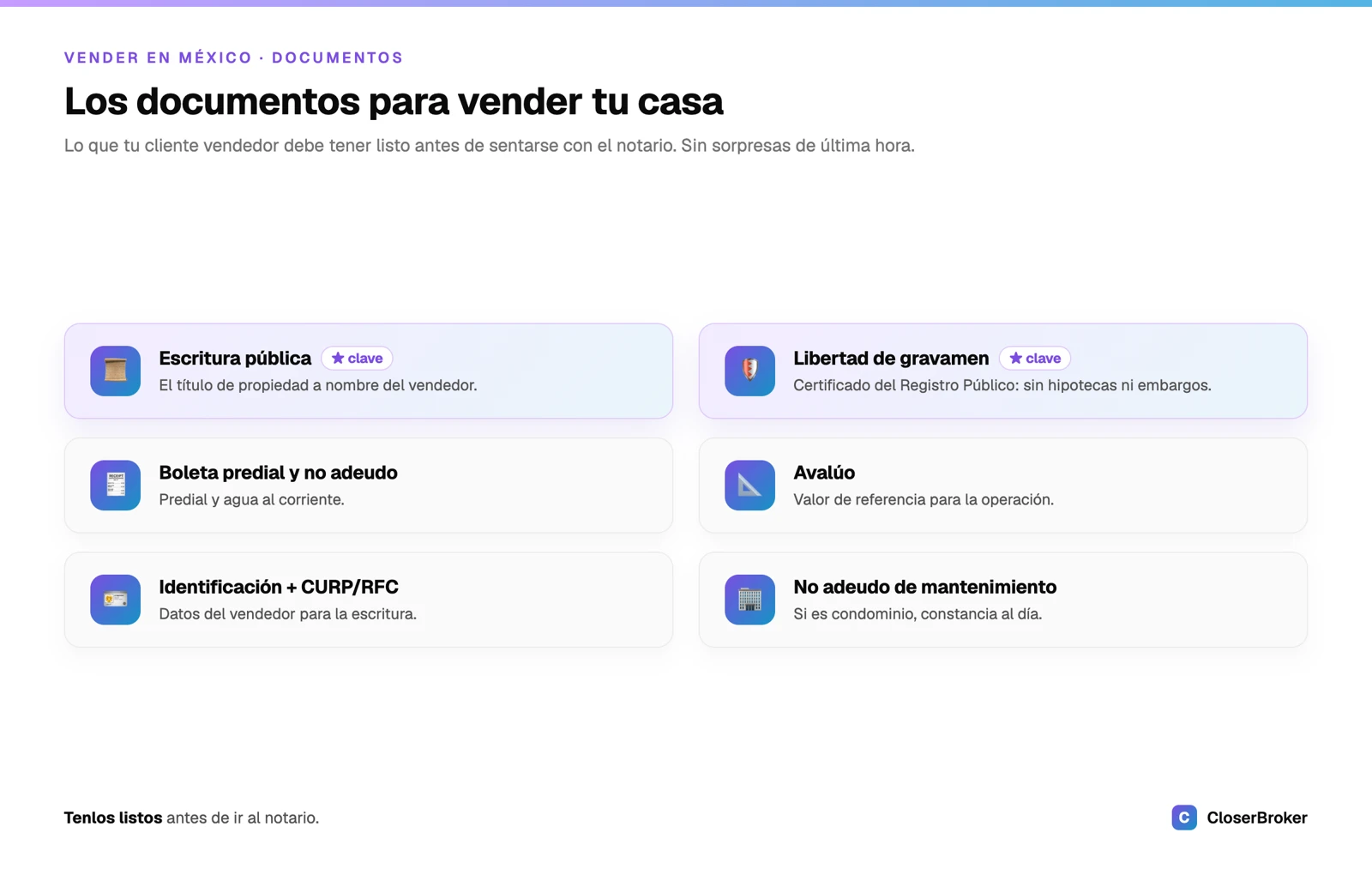Click the text 'Valor de referencia para la operación.'
The image size is (1372, 869).
[x=924, y=499]
